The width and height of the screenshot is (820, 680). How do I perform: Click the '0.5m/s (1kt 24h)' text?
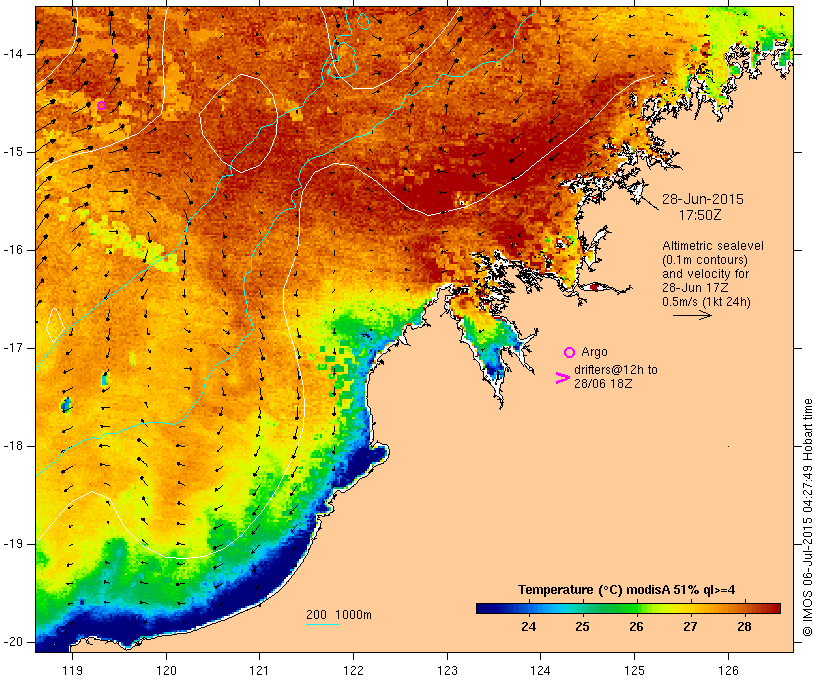click(x=706, y=302)
